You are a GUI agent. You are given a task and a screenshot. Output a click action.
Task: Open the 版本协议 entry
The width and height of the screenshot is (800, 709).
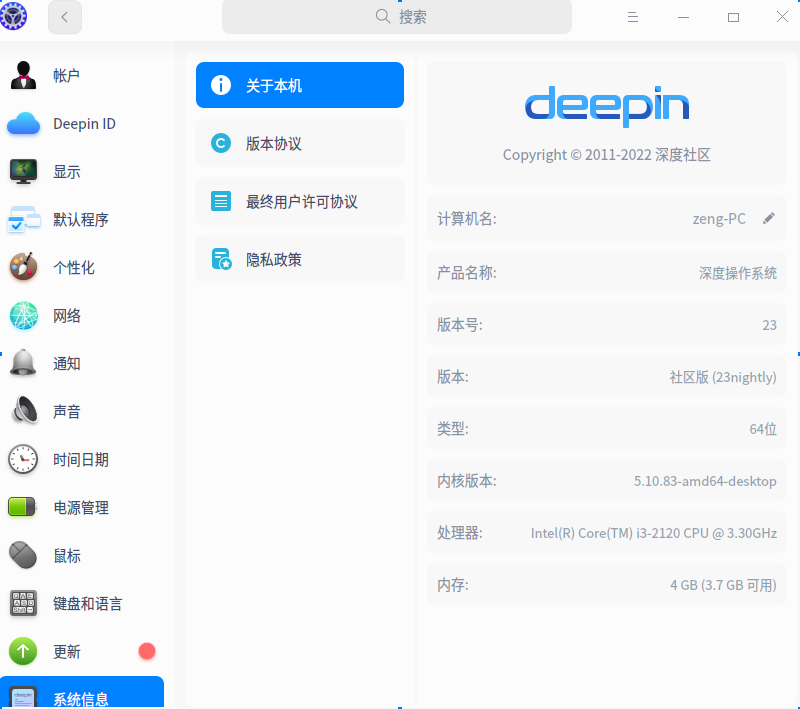click(x=300, y=143)
